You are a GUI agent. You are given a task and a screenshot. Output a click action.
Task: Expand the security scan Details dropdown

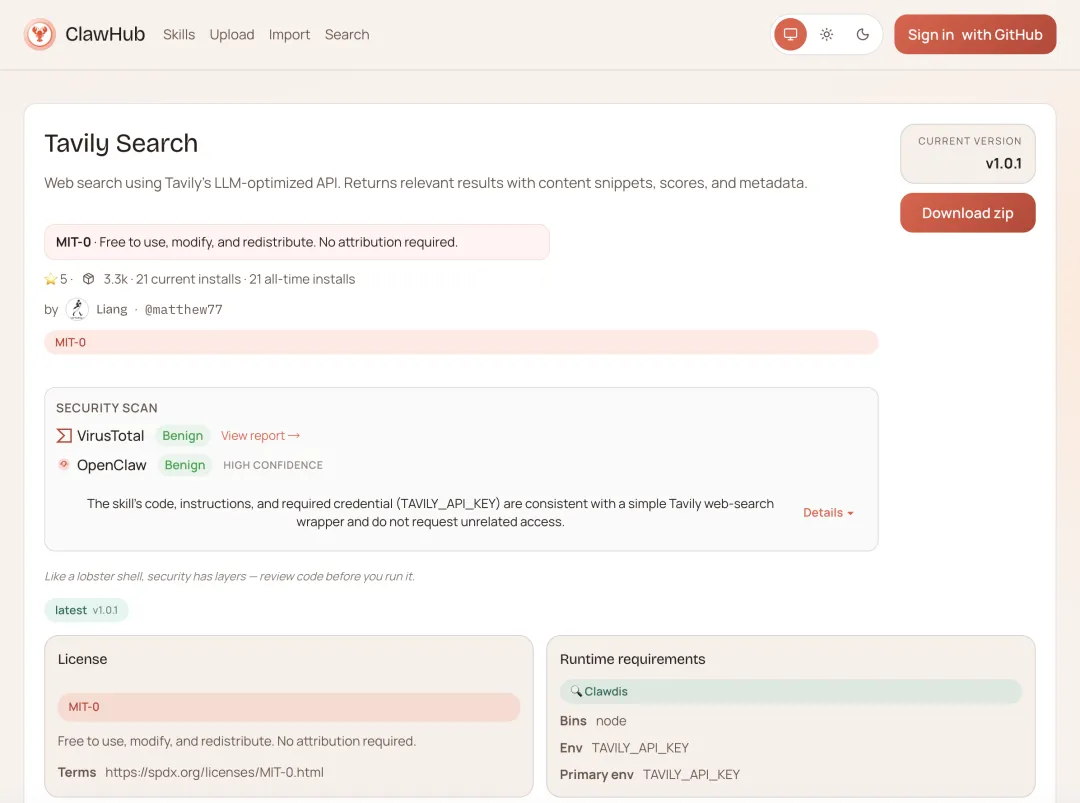coord(828,512)
